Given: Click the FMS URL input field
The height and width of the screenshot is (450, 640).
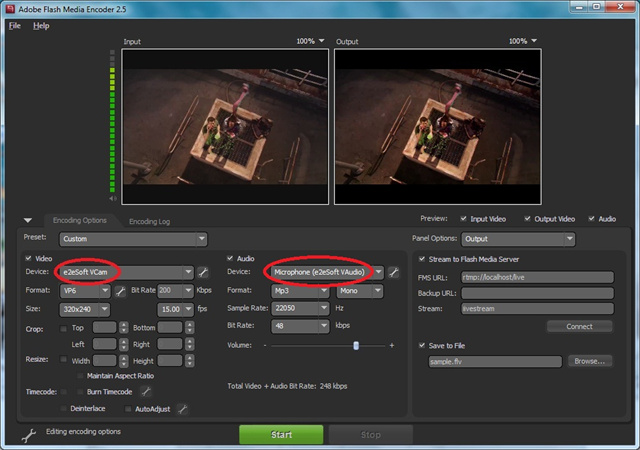Looking at the screenshot, I should tap(537, 277).
